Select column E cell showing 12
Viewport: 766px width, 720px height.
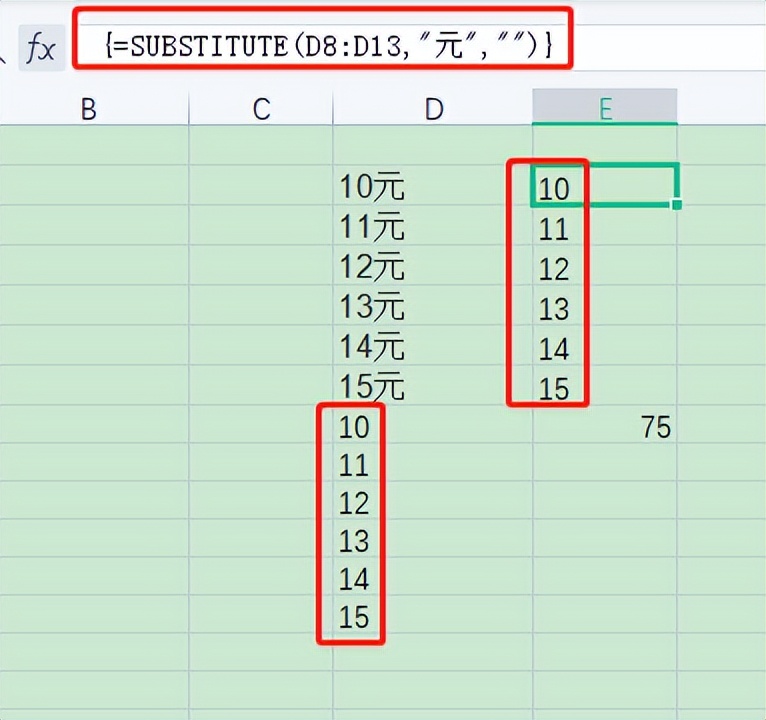[x=605, y=266]
